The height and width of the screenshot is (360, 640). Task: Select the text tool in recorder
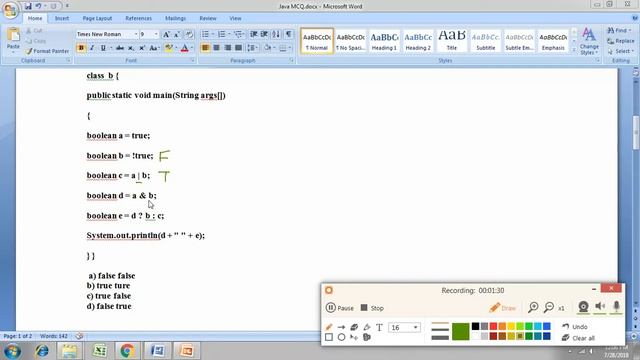coord(379,327)
